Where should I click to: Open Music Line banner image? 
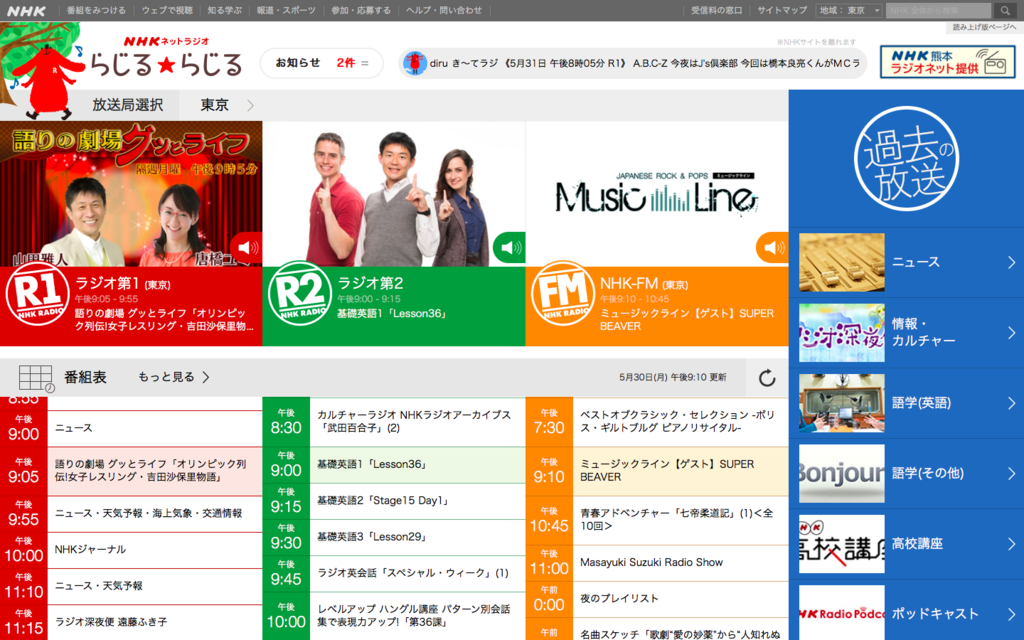tap(657, 194)
